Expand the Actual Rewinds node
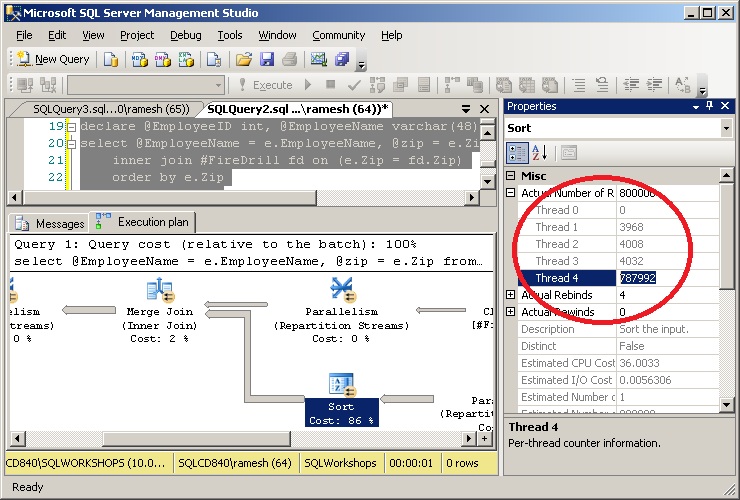Image resolution: width=740 pixels, height=500 pixels. click(511, 312)
